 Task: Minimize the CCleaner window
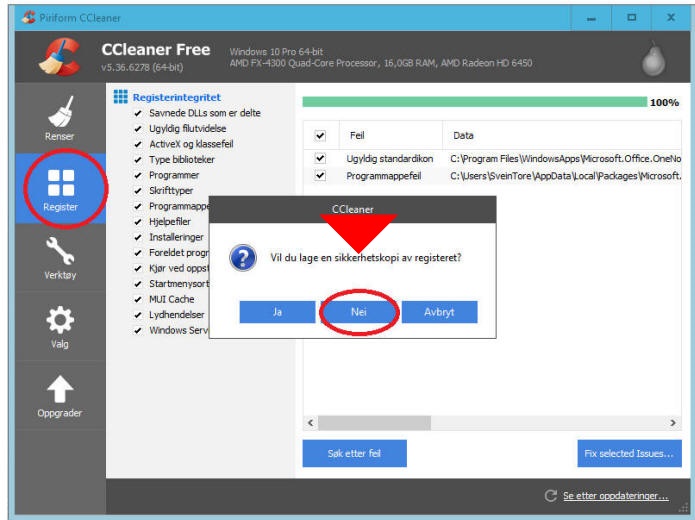591,18
